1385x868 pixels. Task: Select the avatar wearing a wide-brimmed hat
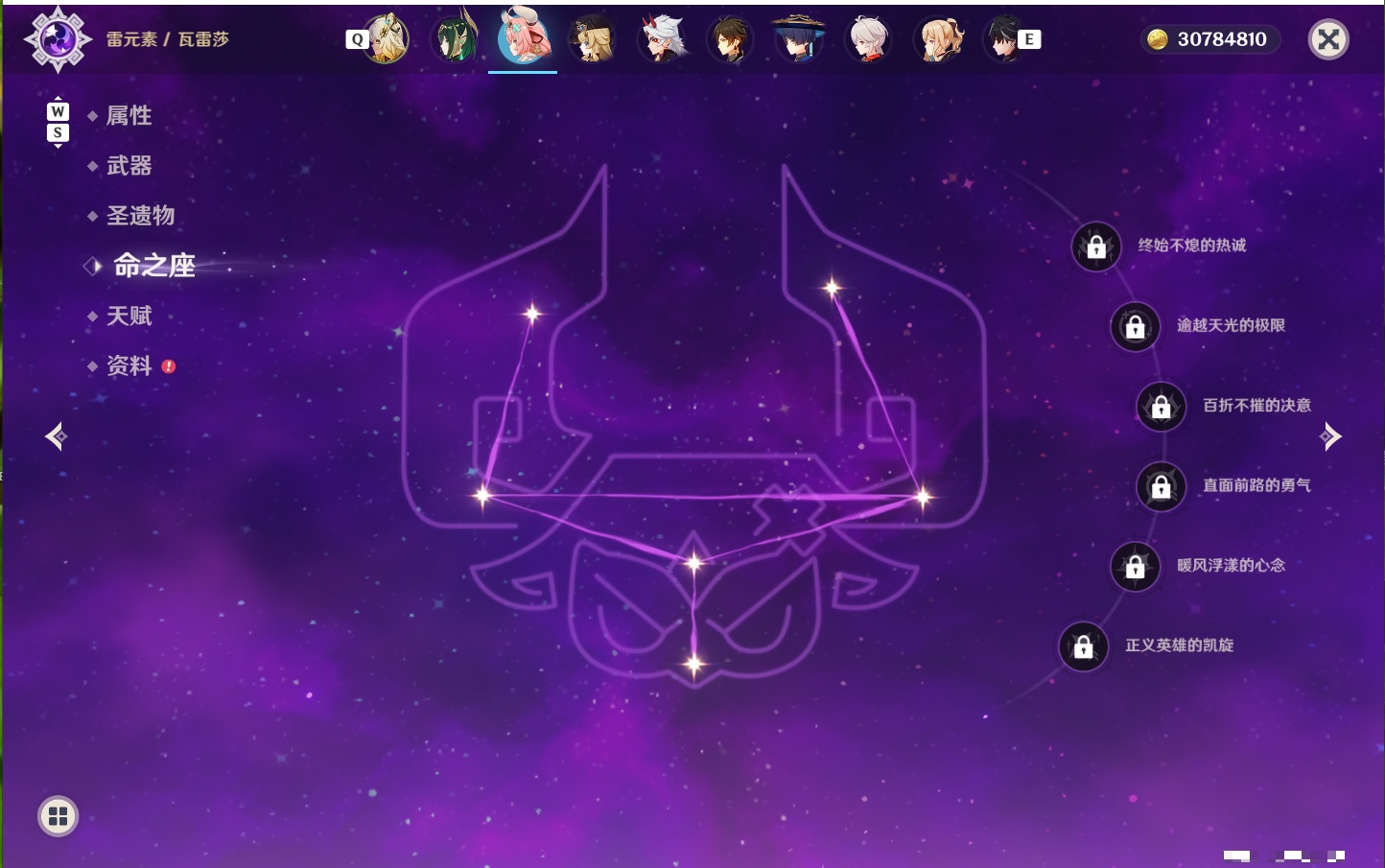798,38
